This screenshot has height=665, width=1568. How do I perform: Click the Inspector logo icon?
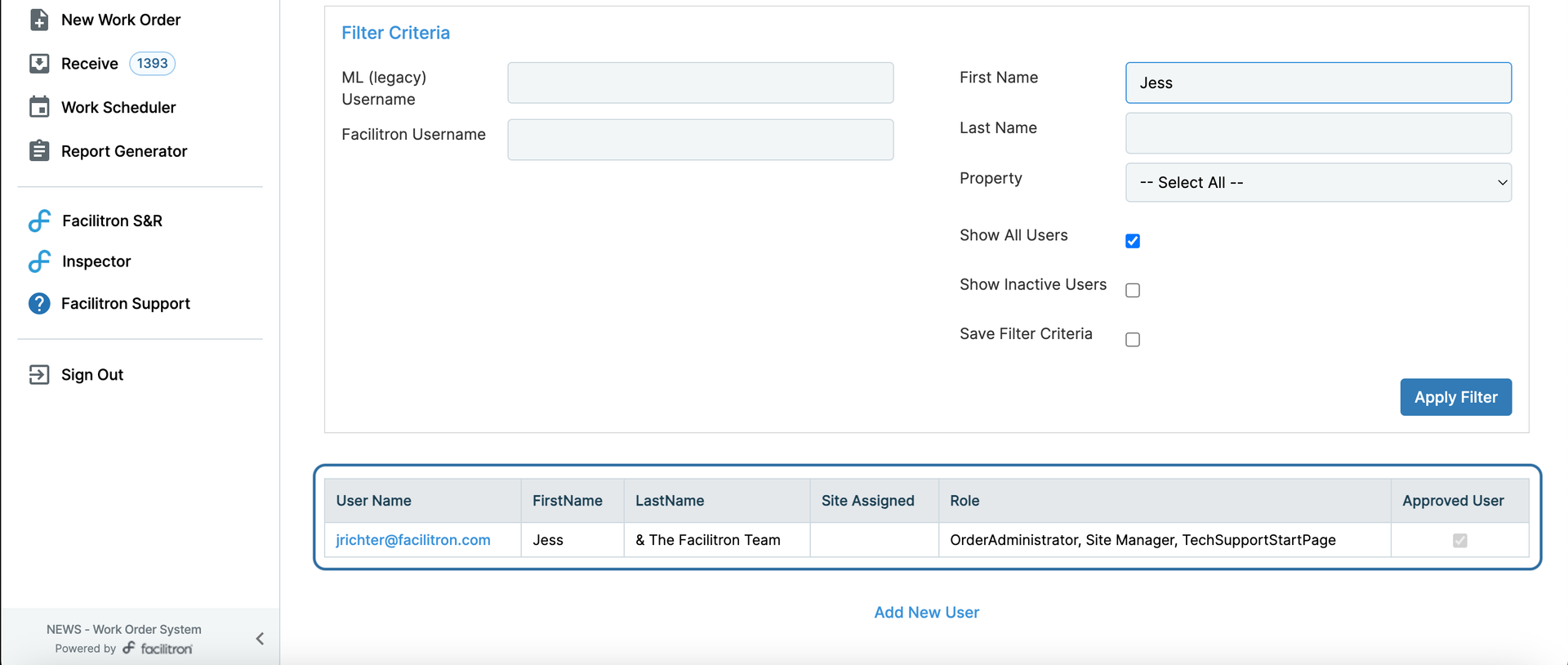coord(39,261)
